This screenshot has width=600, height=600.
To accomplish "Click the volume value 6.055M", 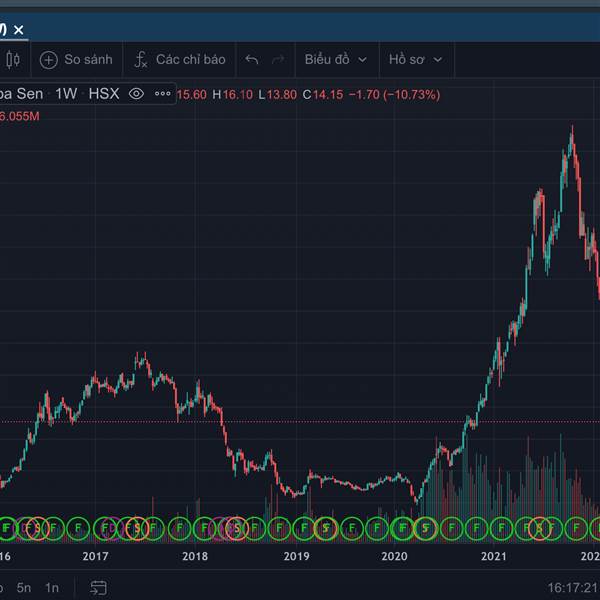I will click(19, 116).
